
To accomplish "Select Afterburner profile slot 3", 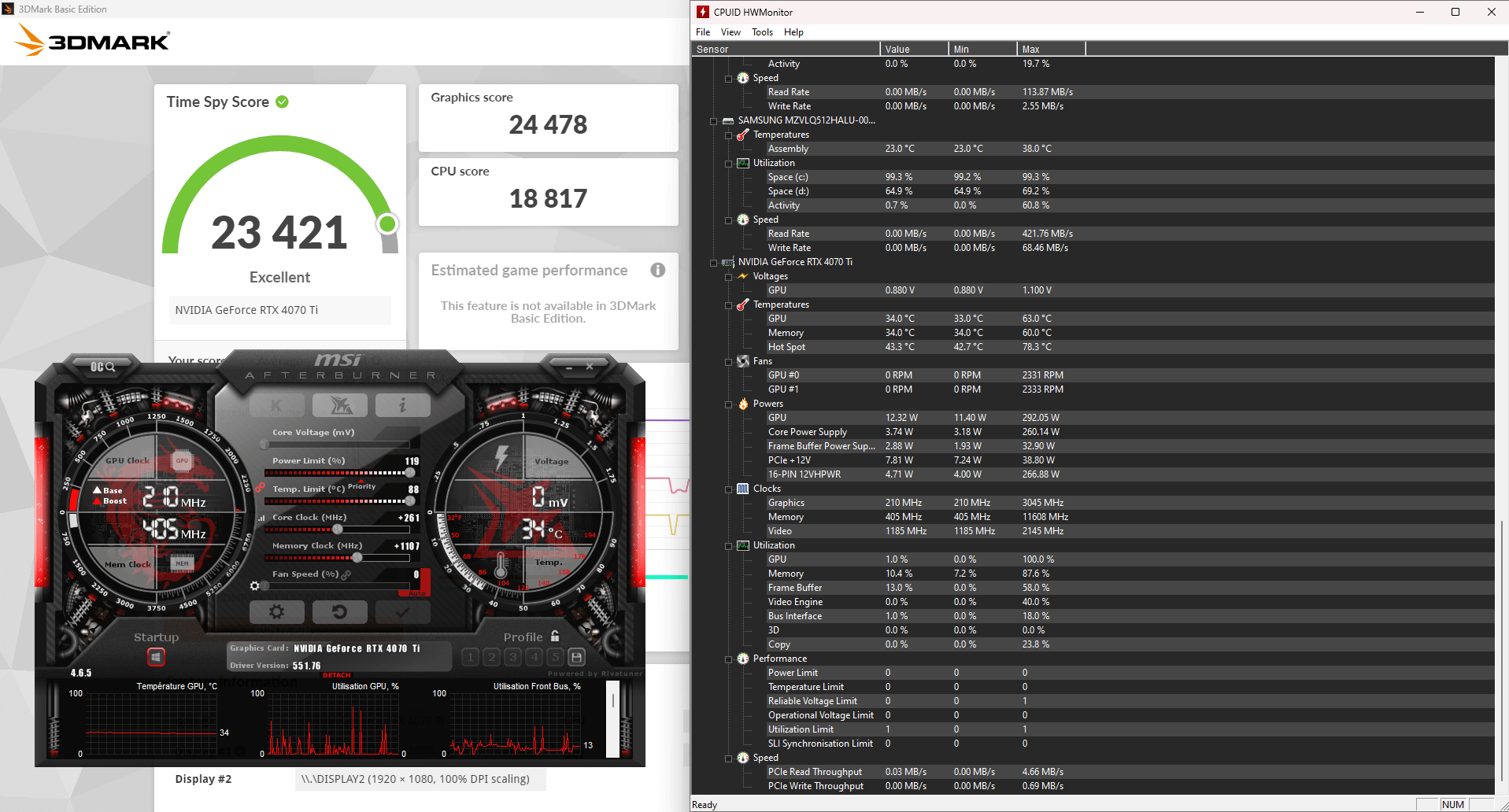I will pyautogui.click(x=512, y=657).
